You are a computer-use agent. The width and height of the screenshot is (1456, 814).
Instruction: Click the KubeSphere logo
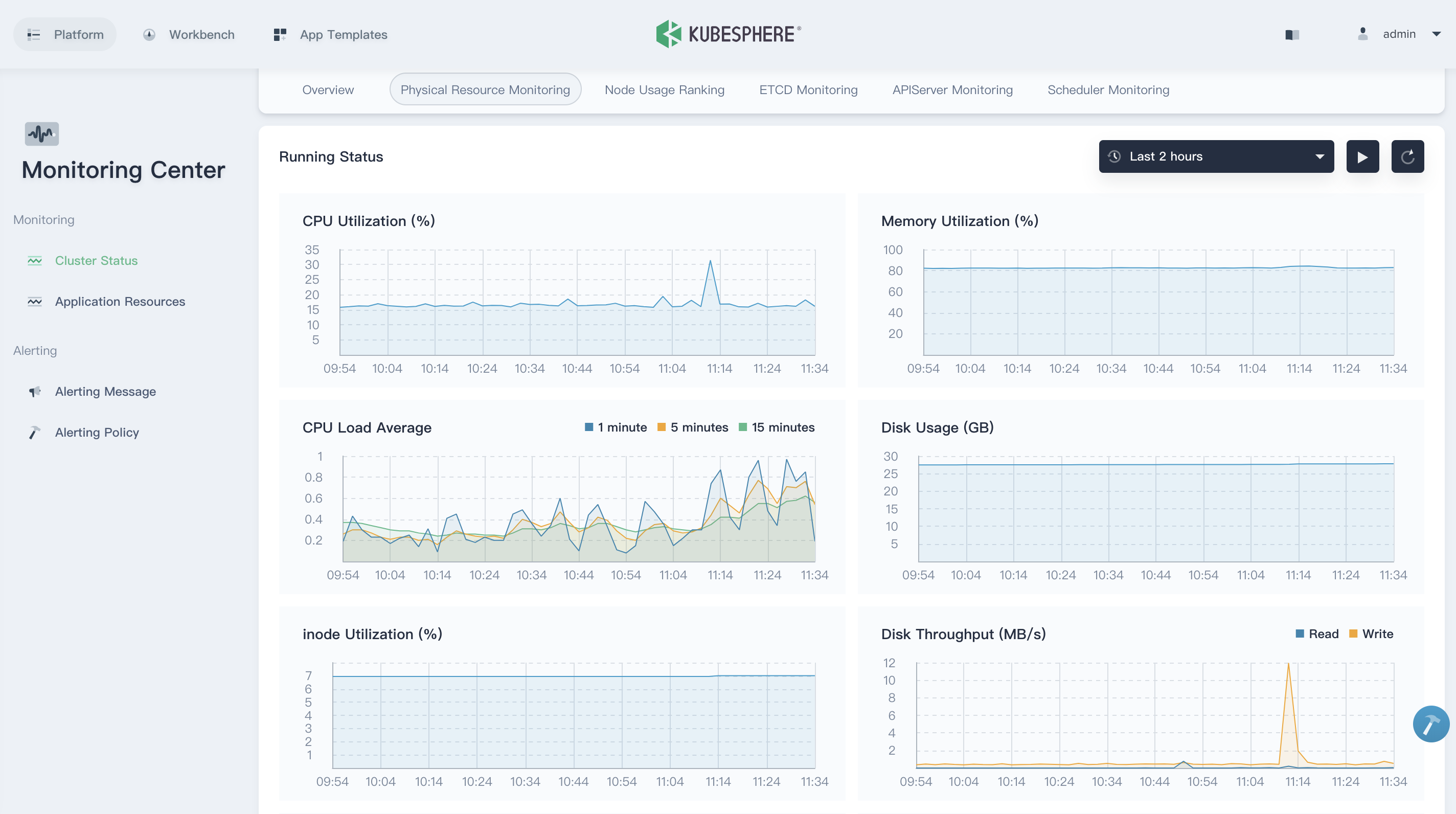[x=728, y=34]
